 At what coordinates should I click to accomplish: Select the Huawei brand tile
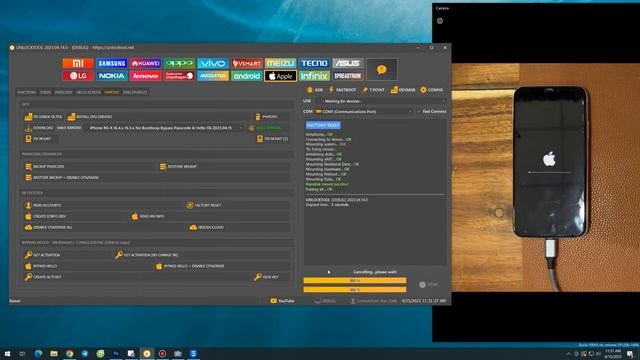(145, 63)
